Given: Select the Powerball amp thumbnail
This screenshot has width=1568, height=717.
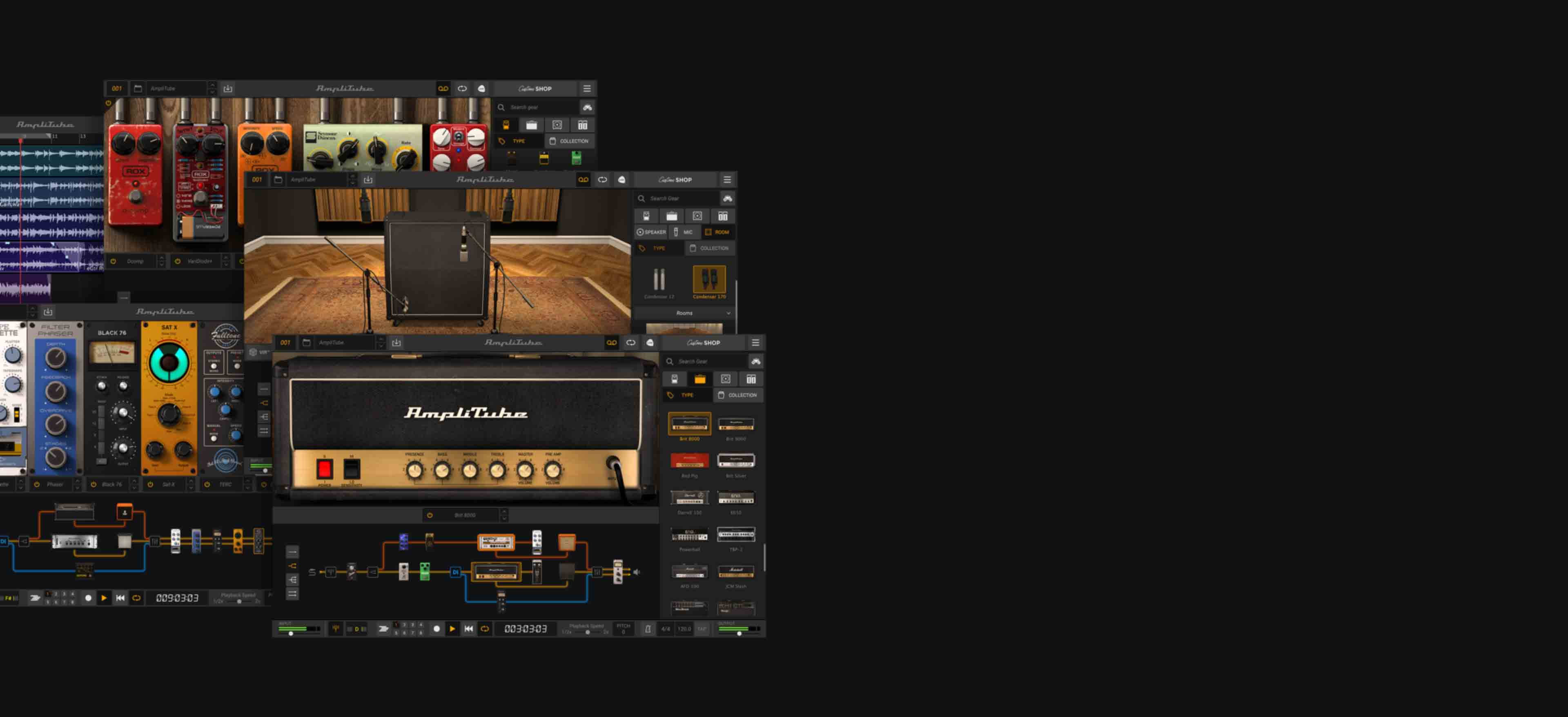Looking at the screenshot, I should [x=690, y=534].
